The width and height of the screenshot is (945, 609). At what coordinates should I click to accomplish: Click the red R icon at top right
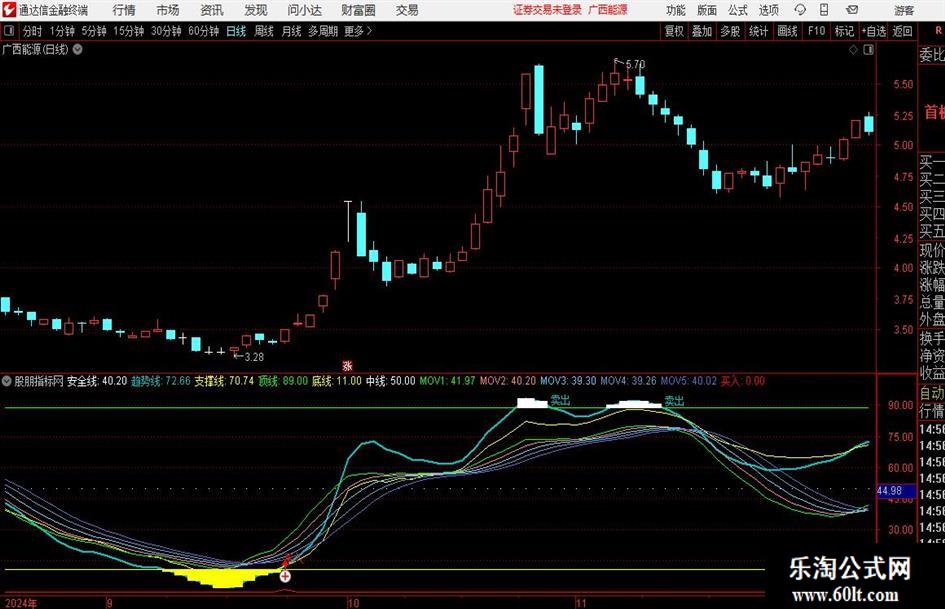pyautogui.click(x=938, y=31)
